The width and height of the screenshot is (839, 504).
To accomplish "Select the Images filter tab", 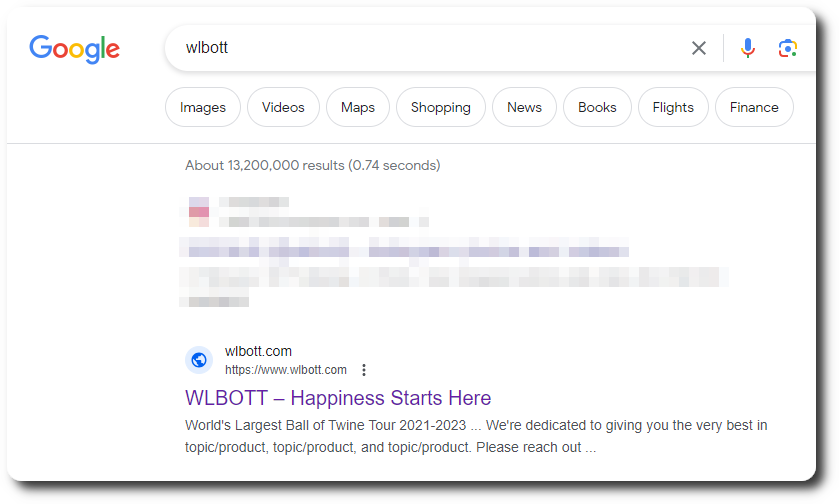I will point(203,108).
